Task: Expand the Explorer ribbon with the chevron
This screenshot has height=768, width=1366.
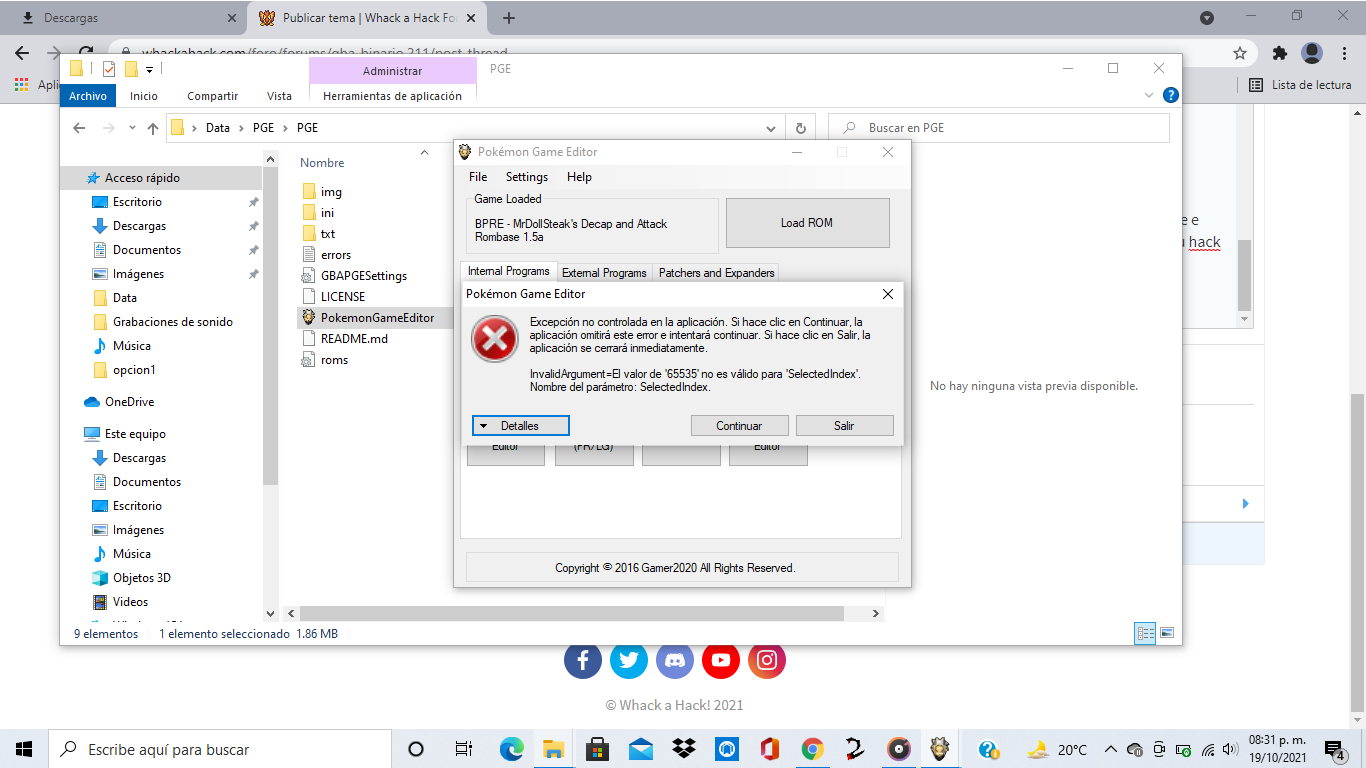Action: [1149, 96]
